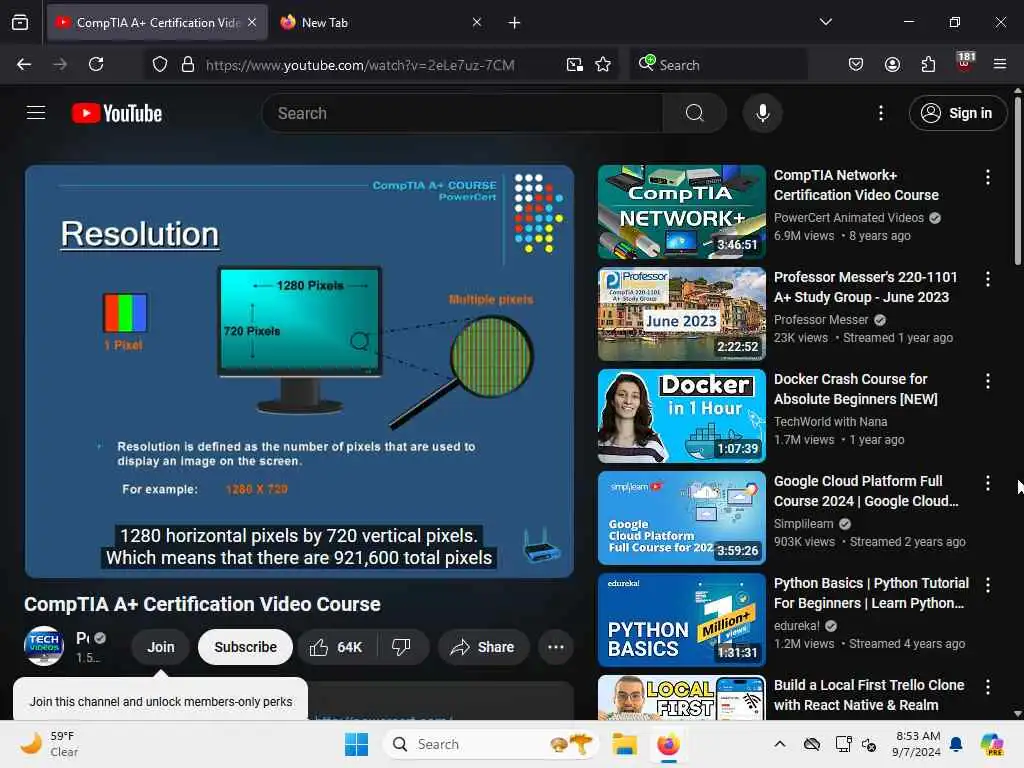
Task: Open options menu for Docker Crash Course
Action: tap(987, 381)
